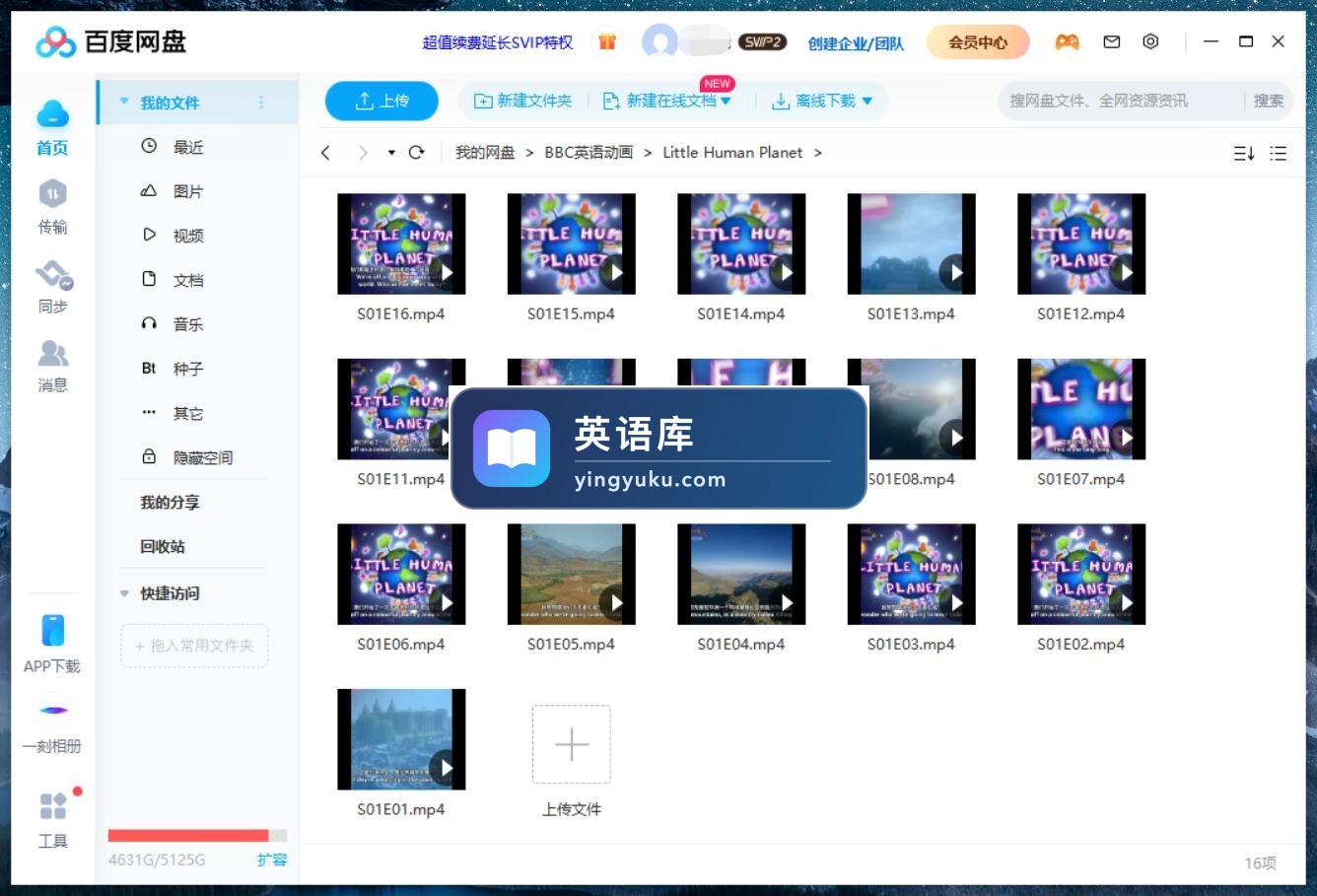Open navigation history dropdown arrow
The width and height of the screenshot is (1317, 896).
click(391, 153)
